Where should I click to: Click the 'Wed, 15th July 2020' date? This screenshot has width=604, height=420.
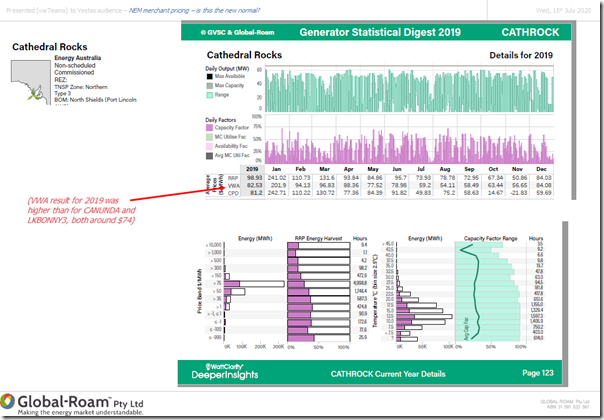pyautogui.click(x=563, y=10)
